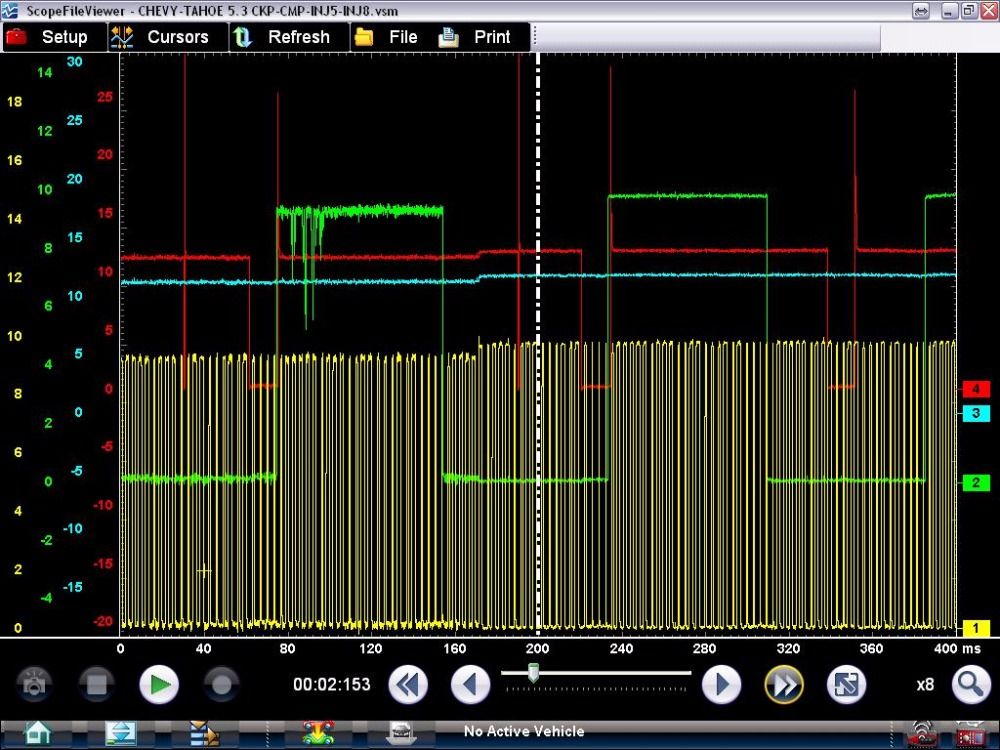
Task: Open the Setup menu
Action: [x=48, y=37]
